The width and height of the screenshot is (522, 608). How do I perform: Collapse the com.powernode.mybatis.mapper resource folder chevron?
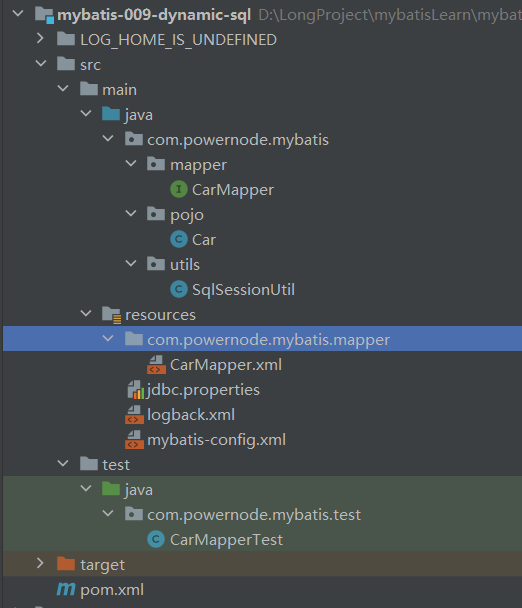108,339
